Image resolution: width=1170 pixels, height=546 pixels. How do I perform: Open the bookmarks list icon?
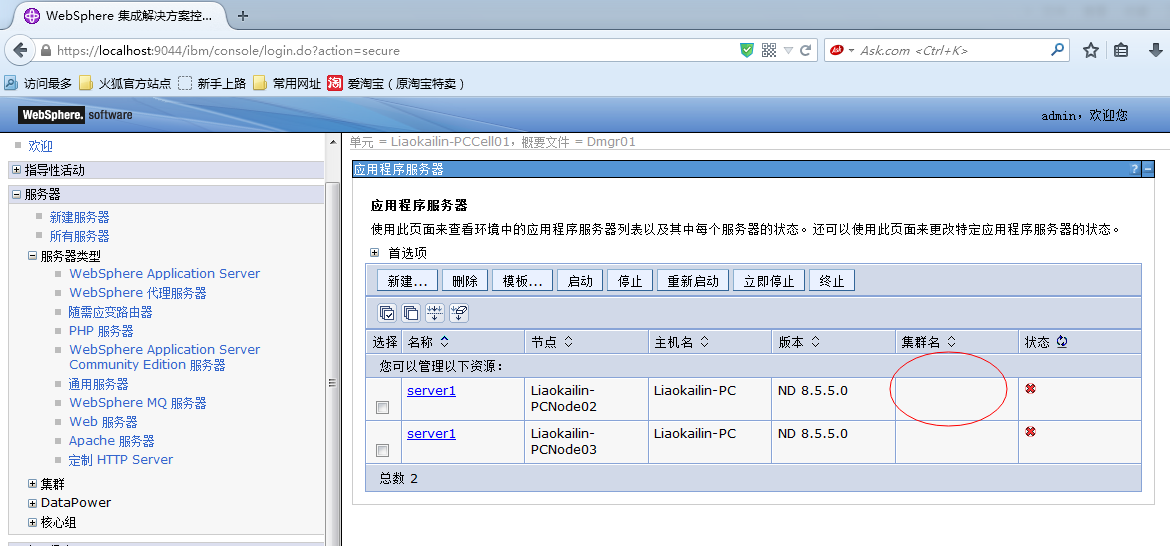click(x=1121, y=51)
